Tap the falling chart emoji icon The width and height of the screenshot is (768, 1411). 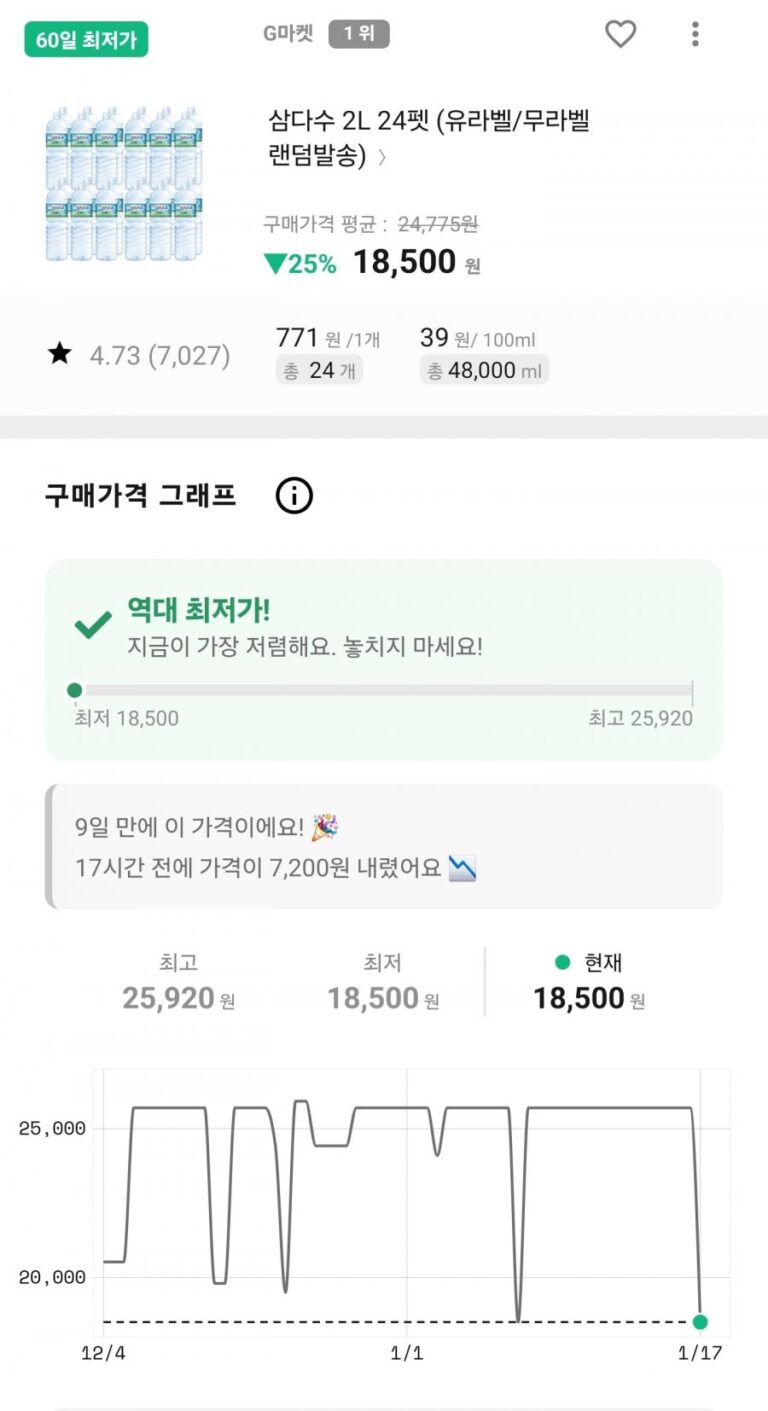coord(463,868)
